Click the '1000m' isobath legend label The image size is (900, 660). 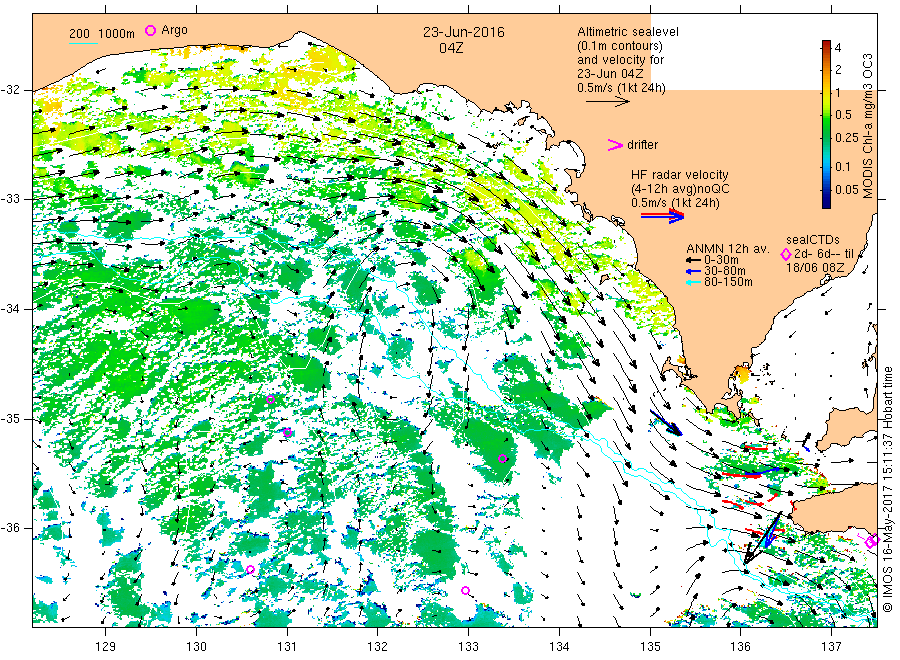pos(117,34)
